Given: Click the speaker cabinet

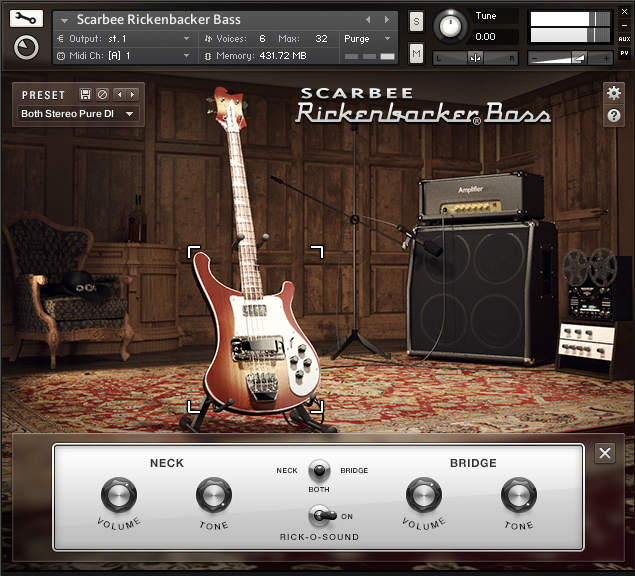Looking at the screenshot, I should [x=480, y=292].
